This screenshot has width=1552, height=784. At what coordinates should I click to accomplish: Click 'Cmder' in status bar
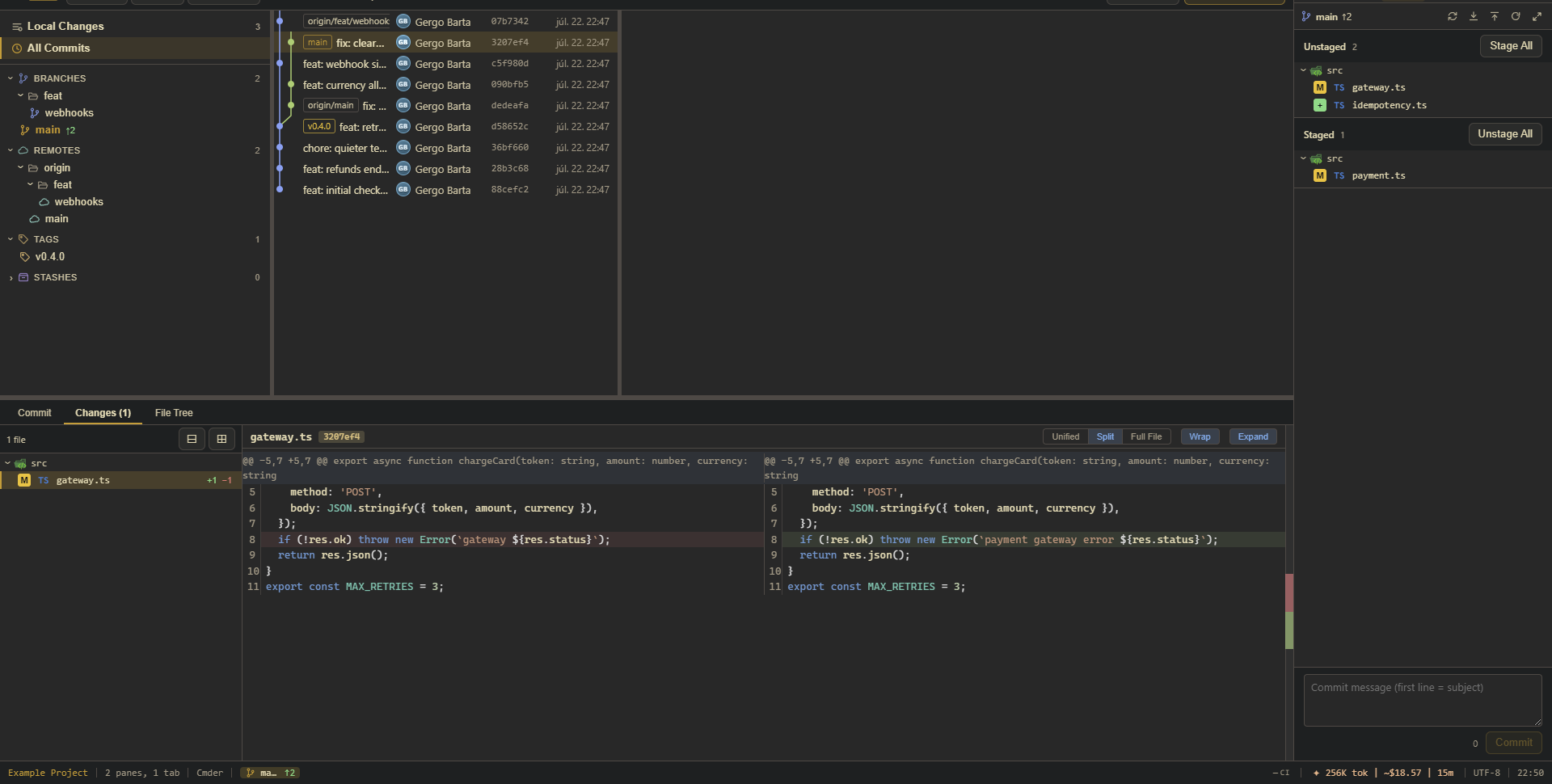[x=209, y=773]
